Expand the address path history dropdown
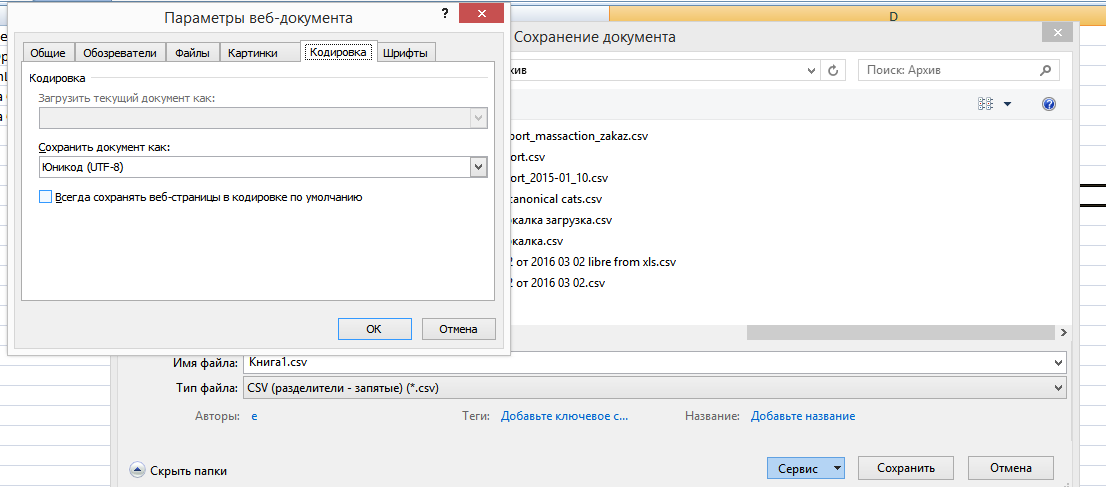Image resolution: width=1106 pixels, height=487 pixels. tap(811, 71)
